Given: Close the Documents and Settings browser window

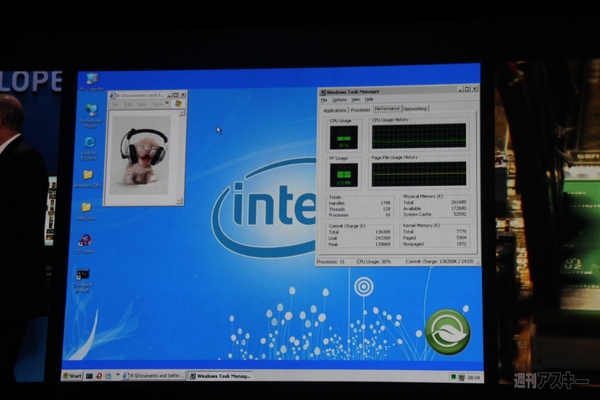Looking at the screenshot, I should coord(183,95).
